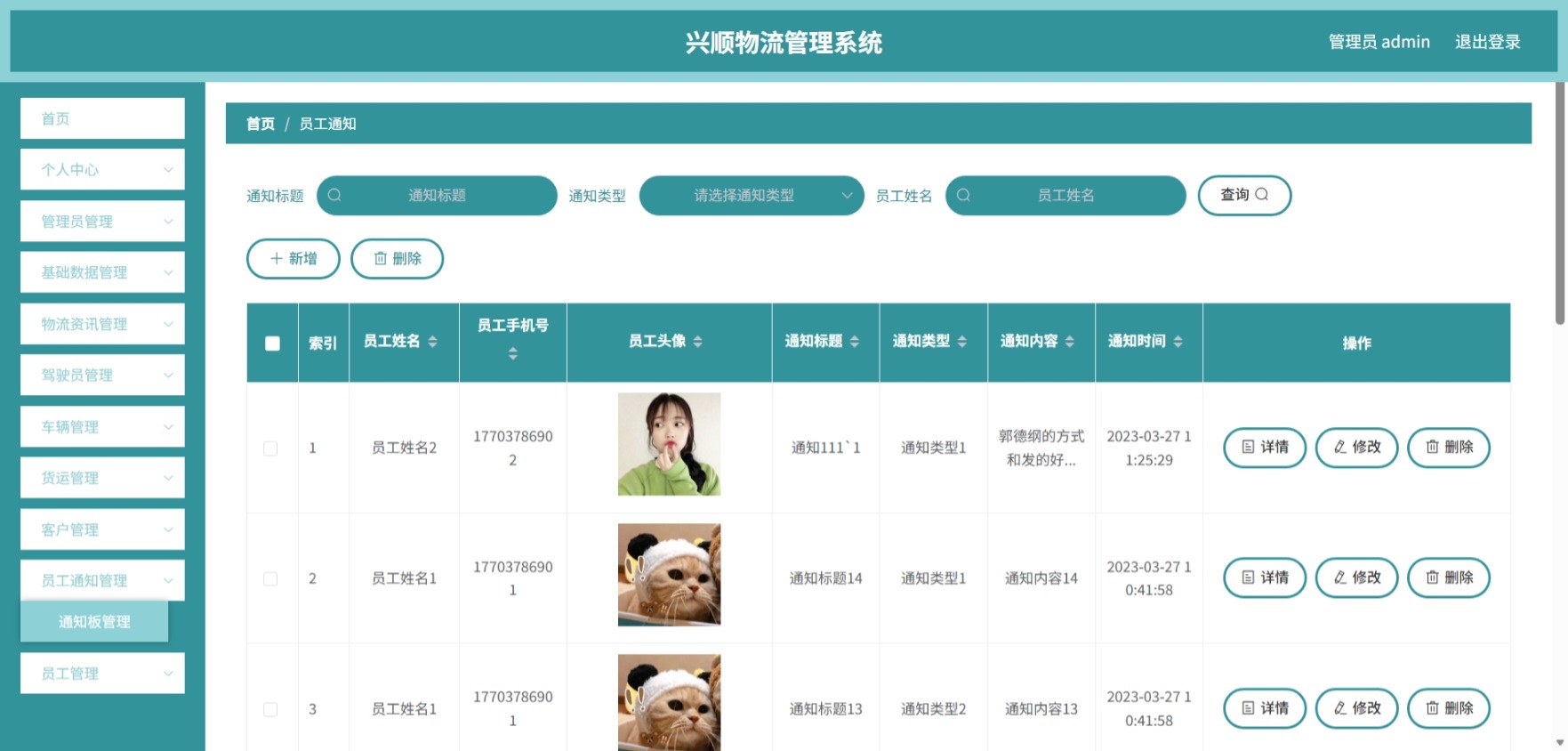Expand 员工管理 sidebar menu
The height and width of the screenshot is (751, 1568).
click(x=102, y=674)
